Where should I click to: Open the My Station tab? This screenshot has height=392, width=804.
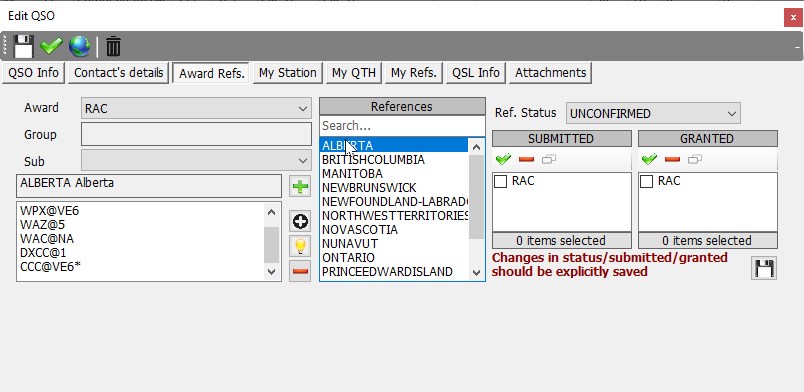point(288,73)
